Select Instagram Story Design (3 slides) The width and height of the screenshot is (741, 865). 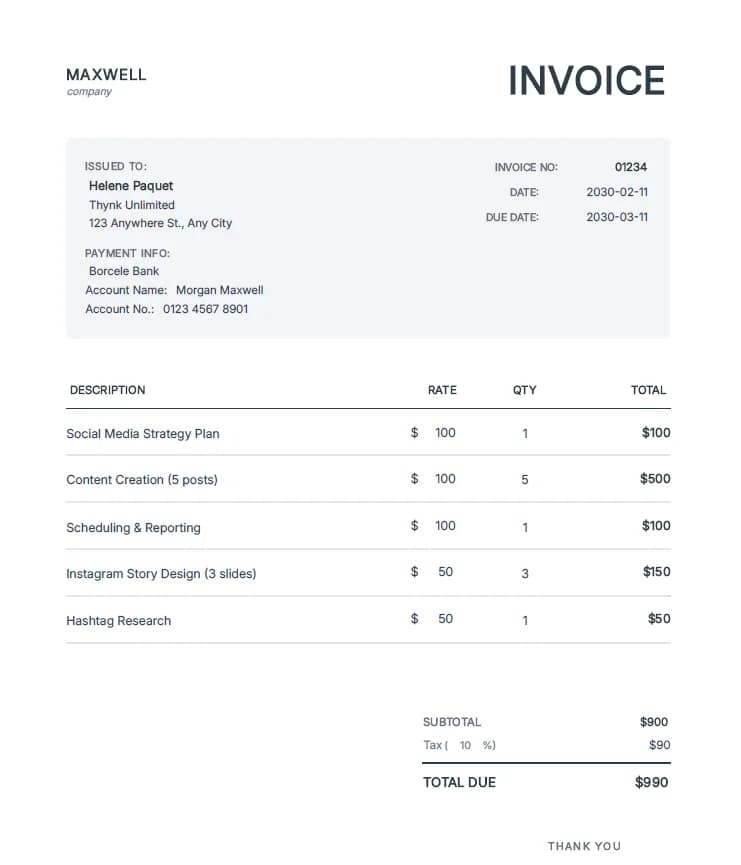tap(161, 574)
